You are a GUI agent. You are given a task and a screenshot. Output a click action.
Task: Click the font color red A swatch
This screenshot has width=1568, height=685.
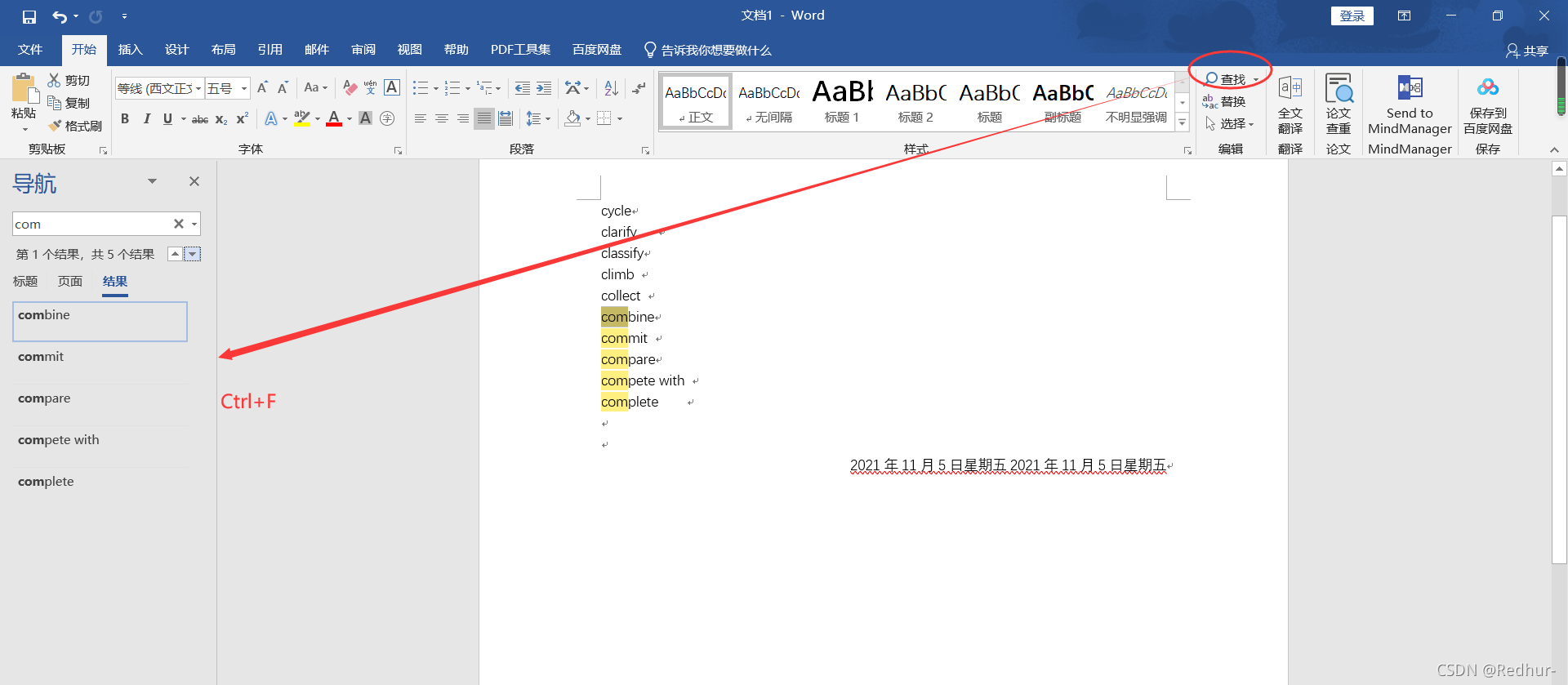tap(334, 118)
